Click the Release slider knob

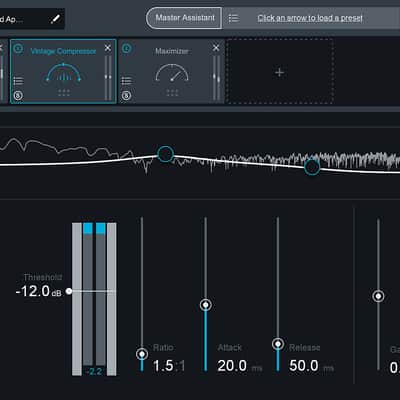(278, 344)
